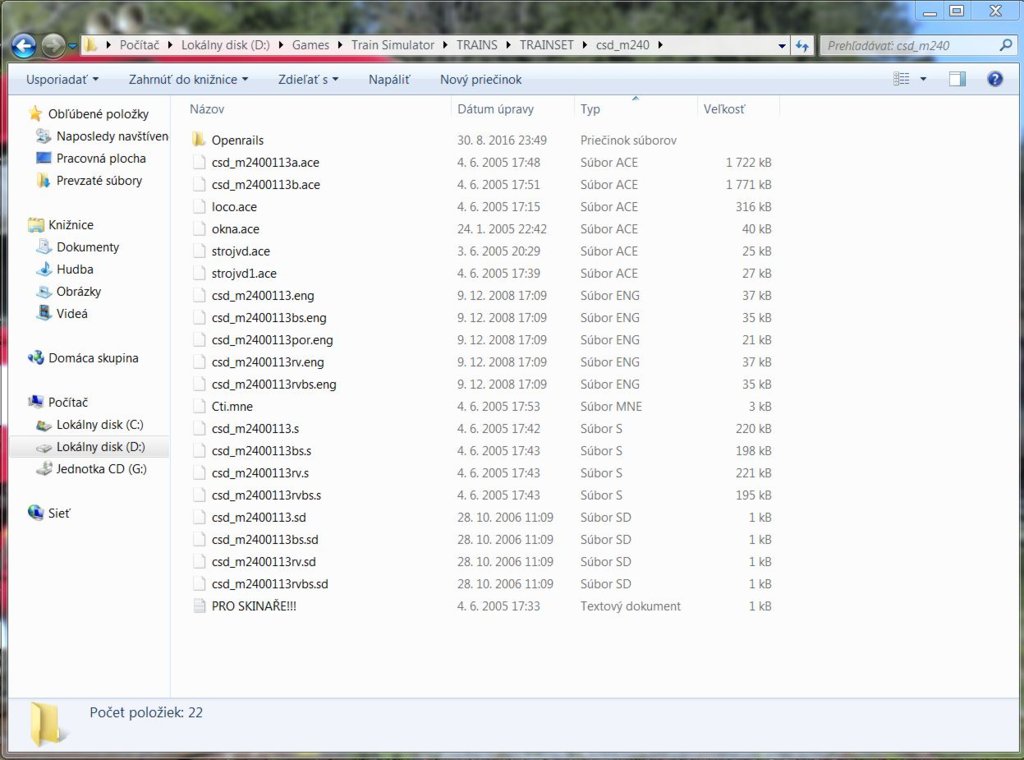The height and width of the screenshot is (760, 1024).
Task: Click the refresh button beside address bar
Action: [802, 46]
